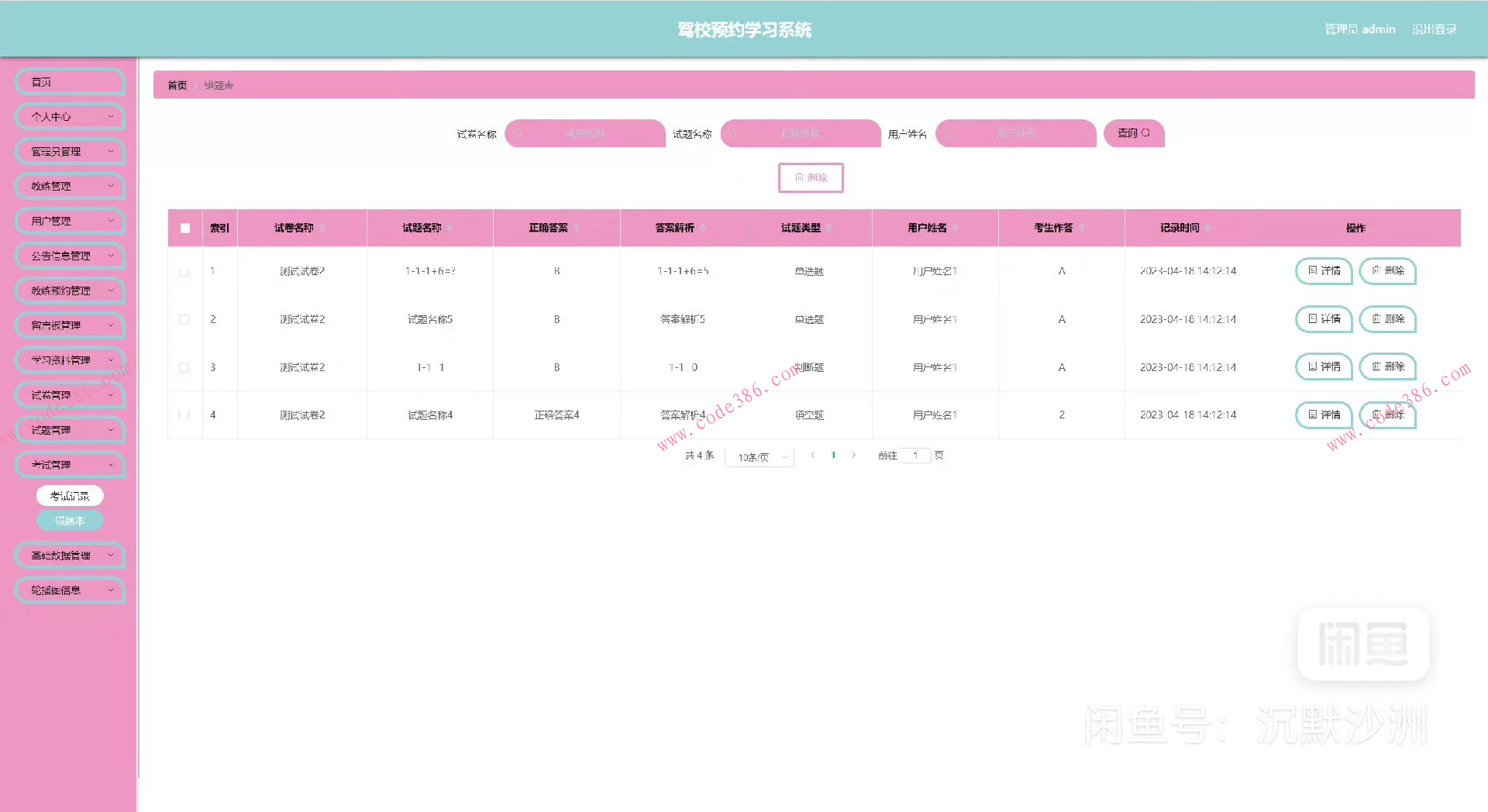The height and width of the screenshot is (812, 1488).
Task: Toggle the select-all checkbox in table header
Action: (185, 228)
